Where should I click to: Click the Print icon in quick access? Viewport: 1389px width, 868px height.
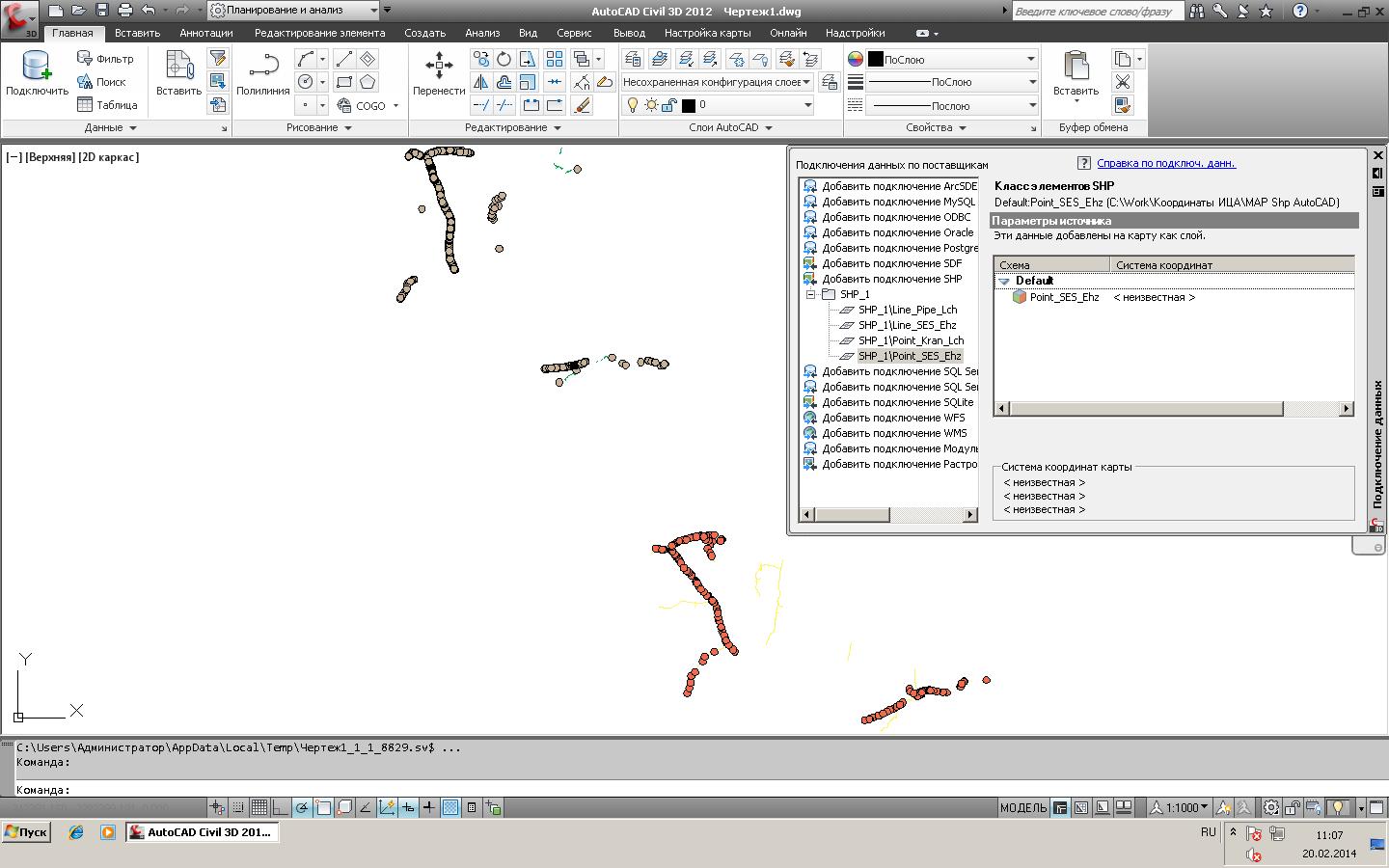pos(124,11)
